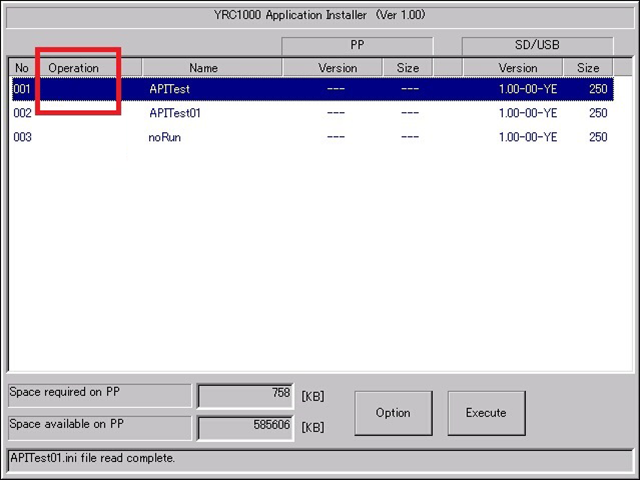640x480 pixels.
Task: Click row number 002
Action: [22, 113]
